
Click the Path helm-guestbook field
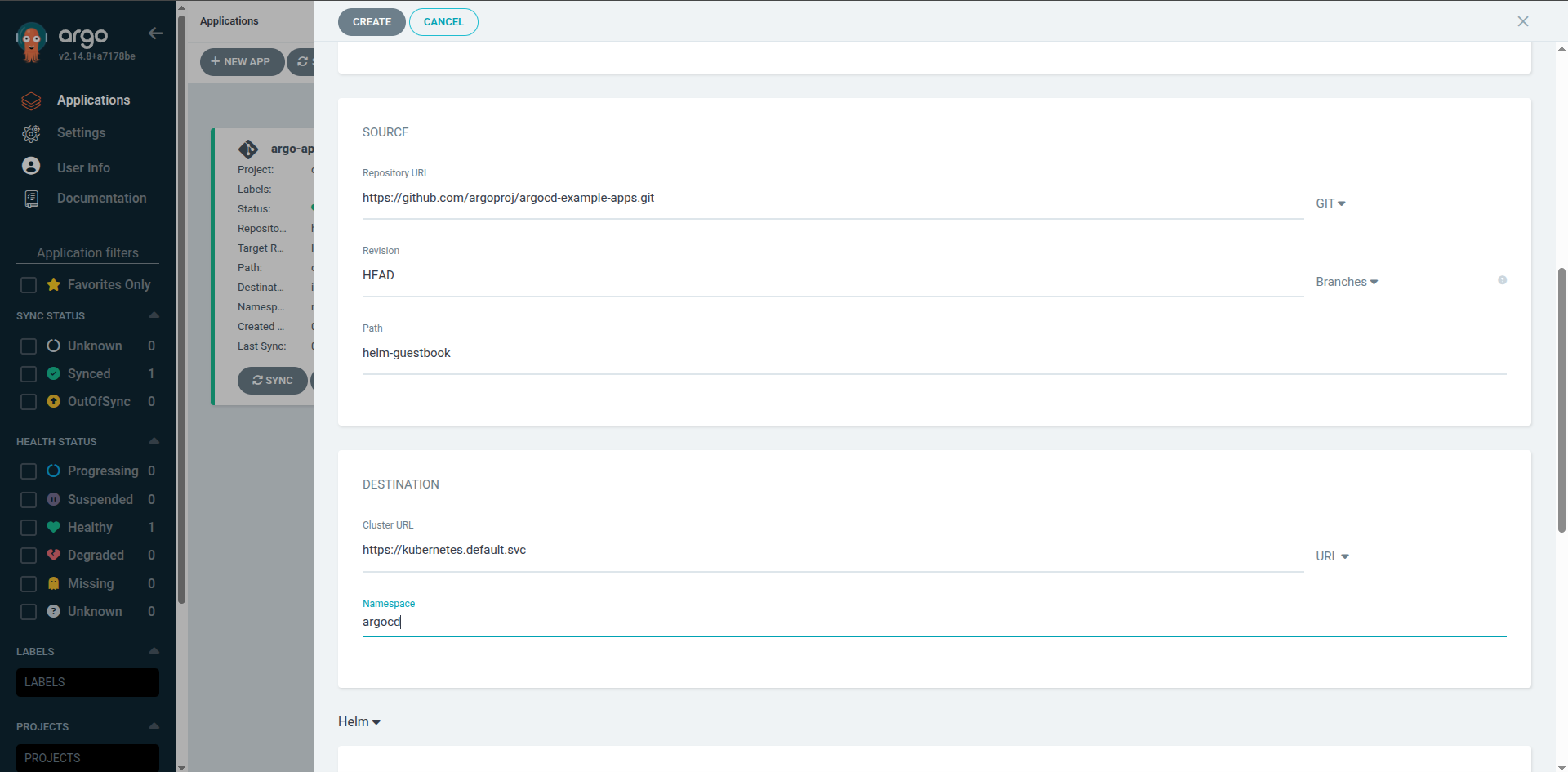[934, 354]
